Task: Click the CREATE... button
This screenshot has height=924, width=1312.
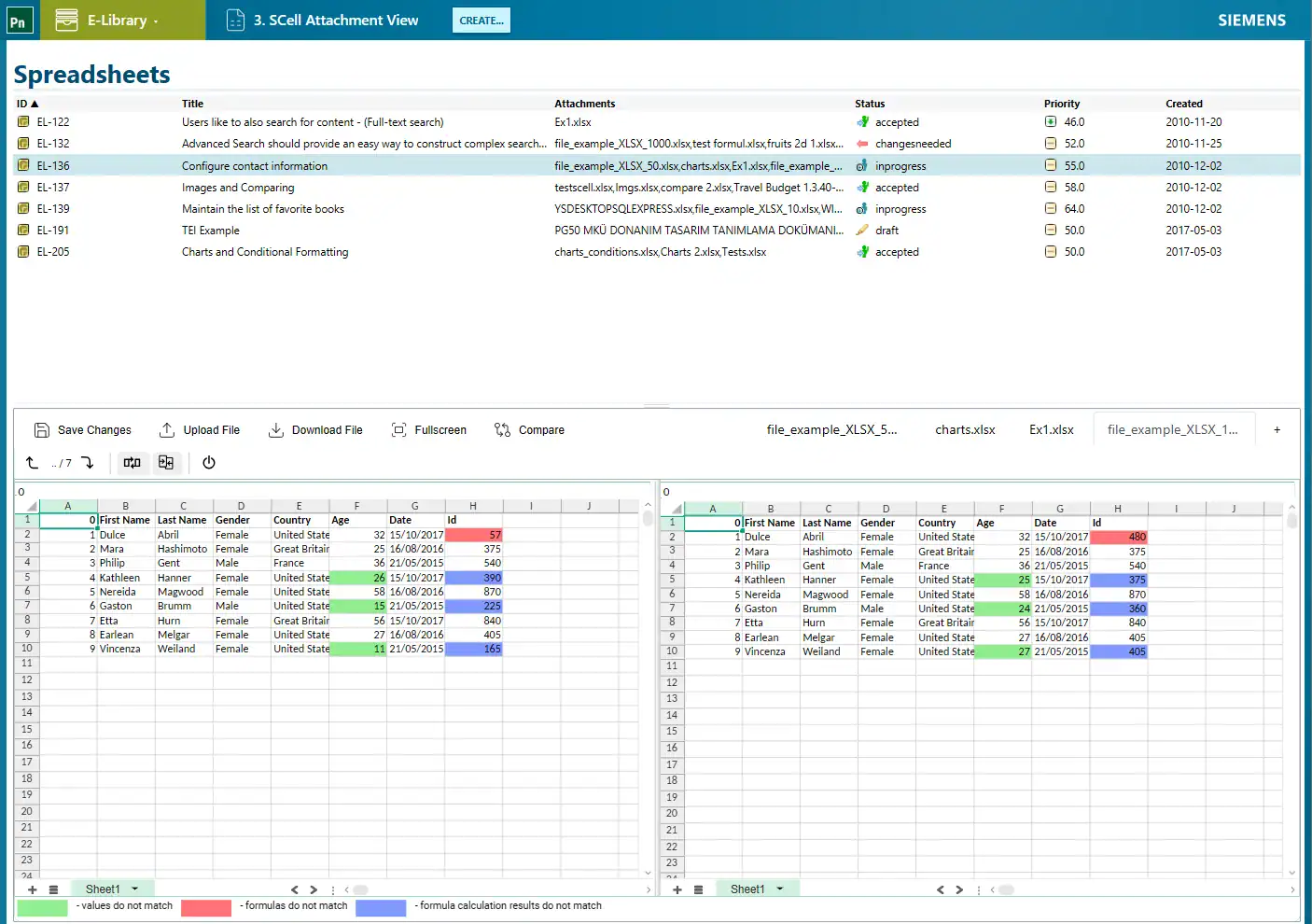Action: click(482, 21)
